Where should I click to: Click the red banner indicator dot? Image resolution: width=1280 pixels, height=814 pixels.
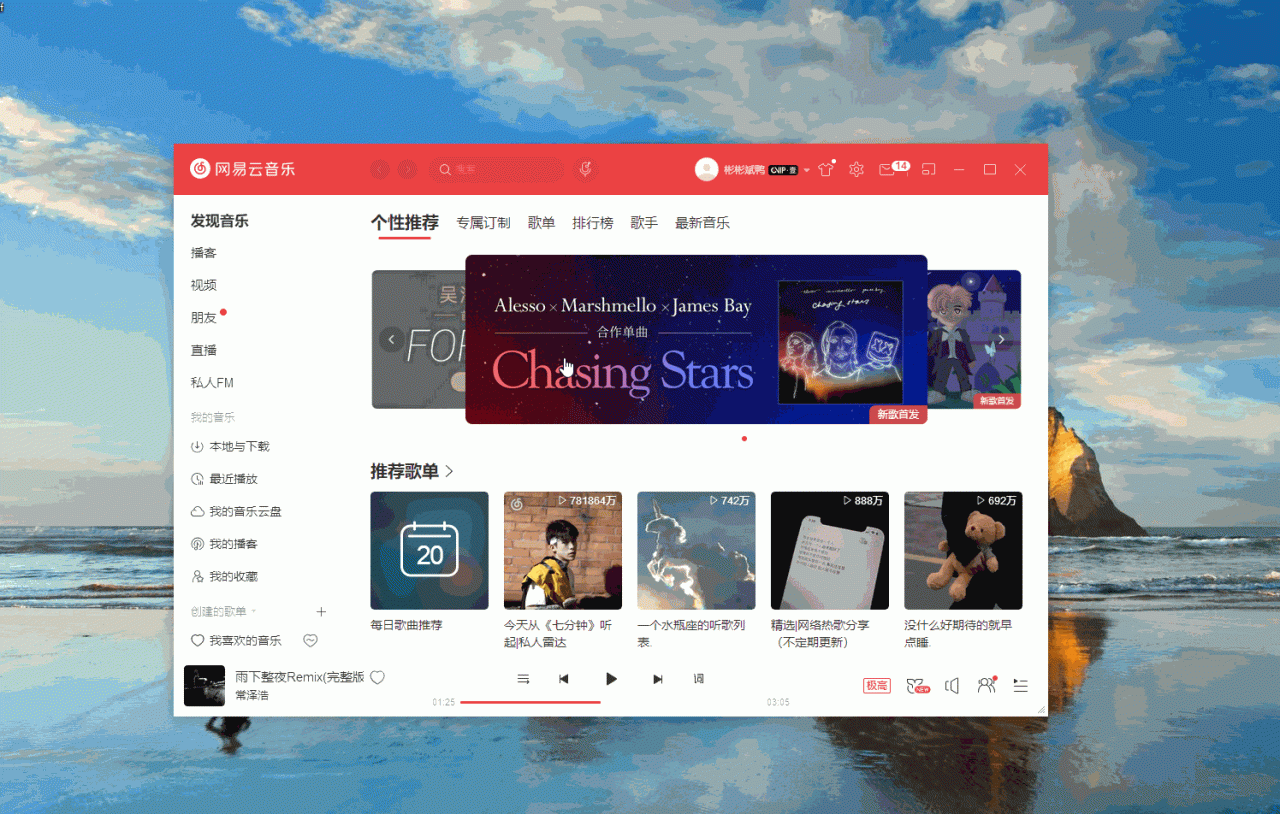[x=744, y=438]
